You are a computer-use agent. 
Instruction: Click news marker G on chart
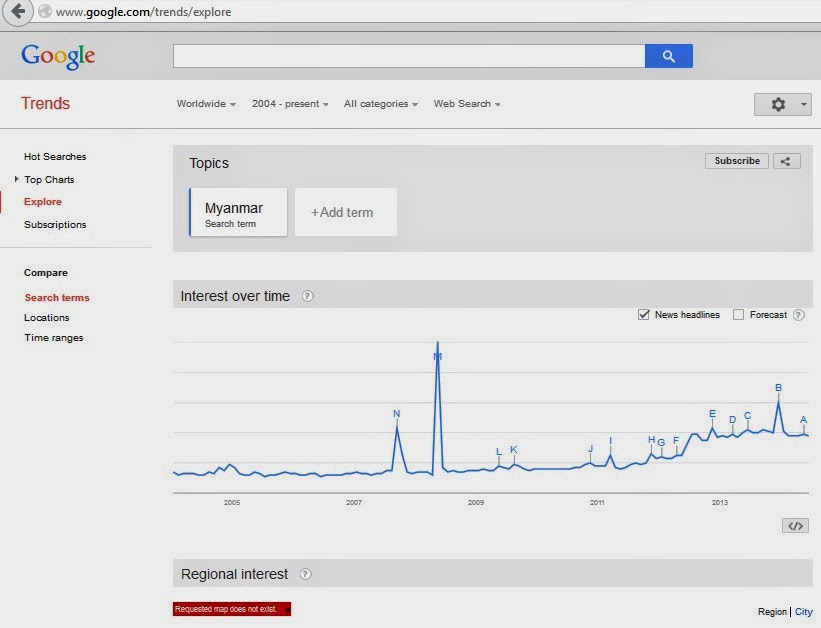point(661,443)
